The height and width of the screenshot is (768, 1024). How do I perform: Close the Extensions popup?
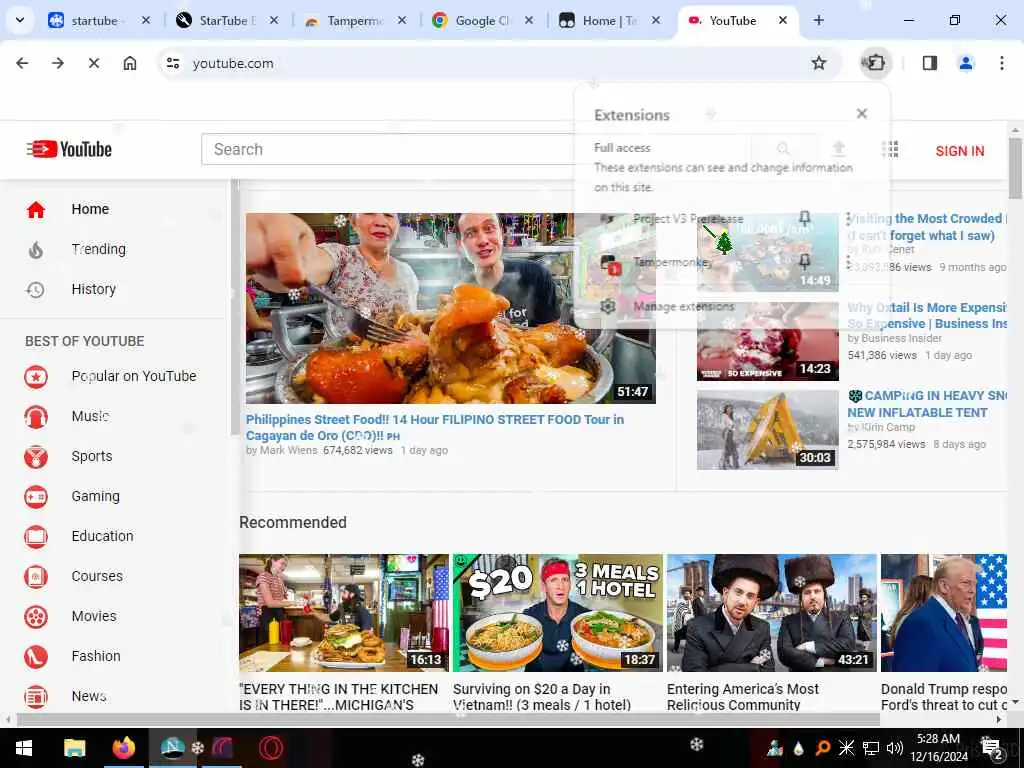point(862,114)
